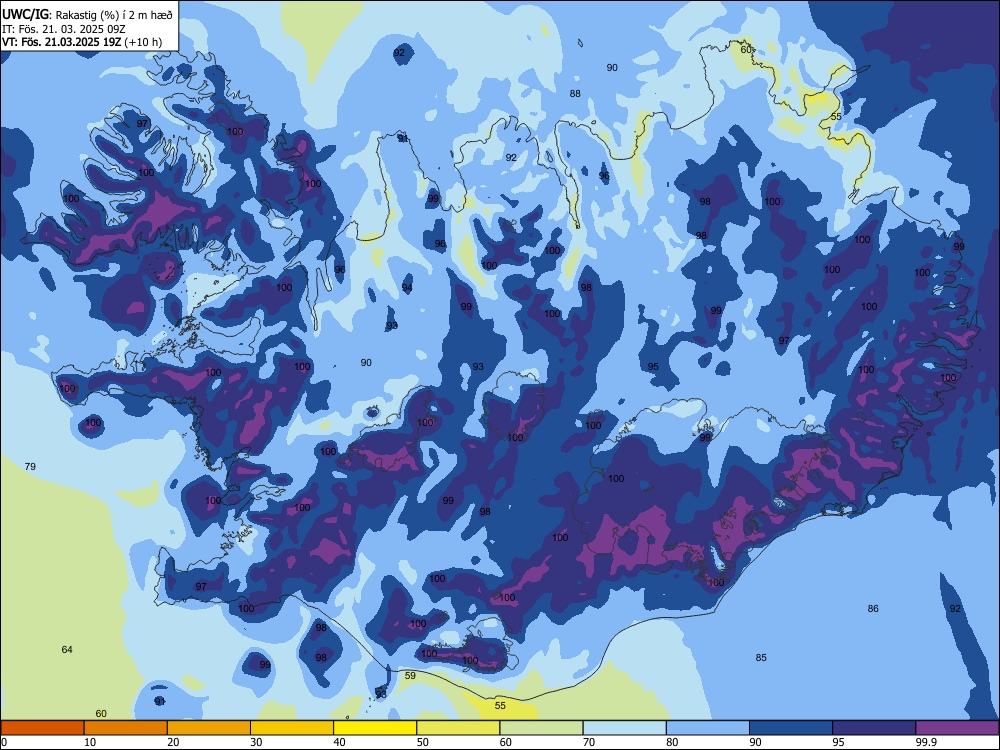Click the map value '95' in central Iceland
This screenshot has height=750, width=1000.
tap(653, 366)
